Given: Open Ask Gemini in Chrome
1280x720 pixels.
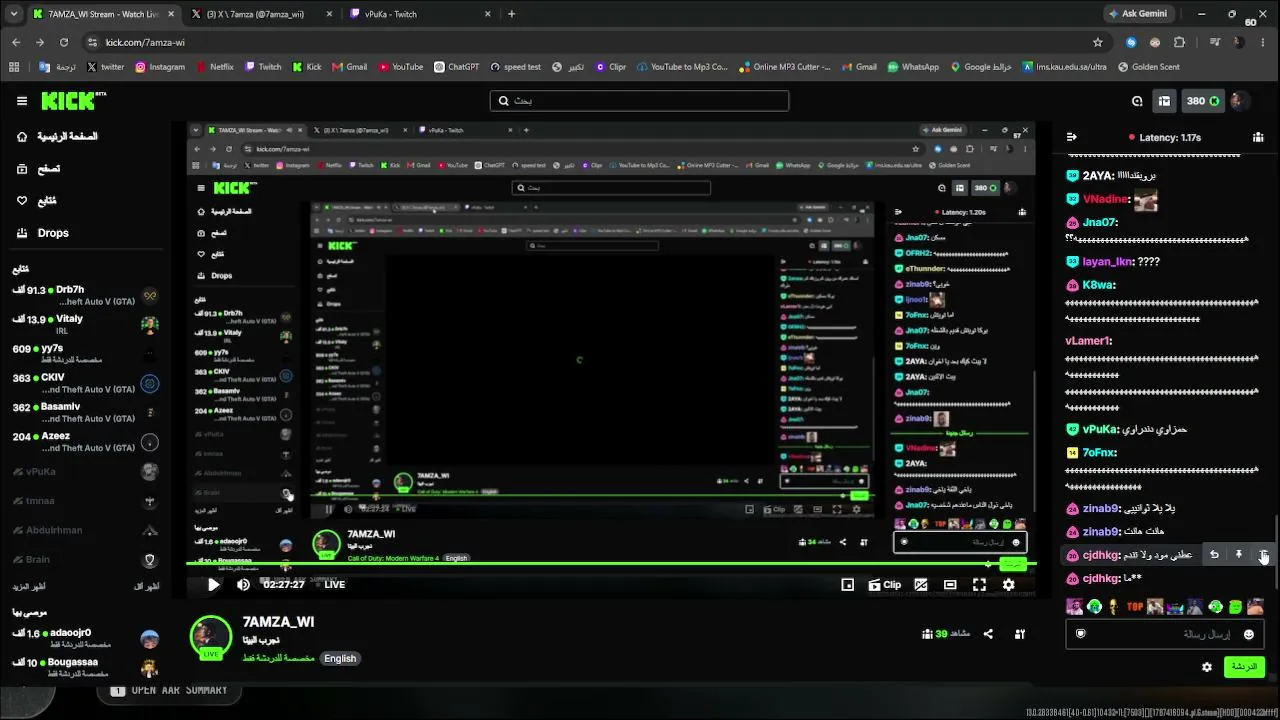Looking at the screenshot, I should click(1139, 14).
